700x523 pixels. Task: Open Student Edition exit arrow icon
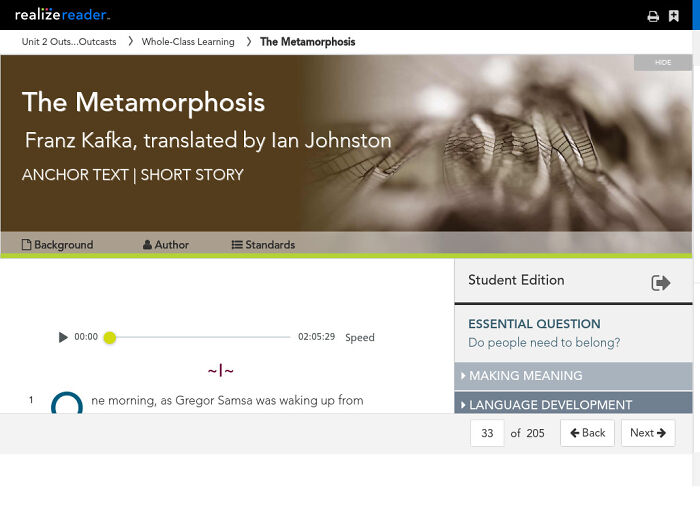[660, 283]
